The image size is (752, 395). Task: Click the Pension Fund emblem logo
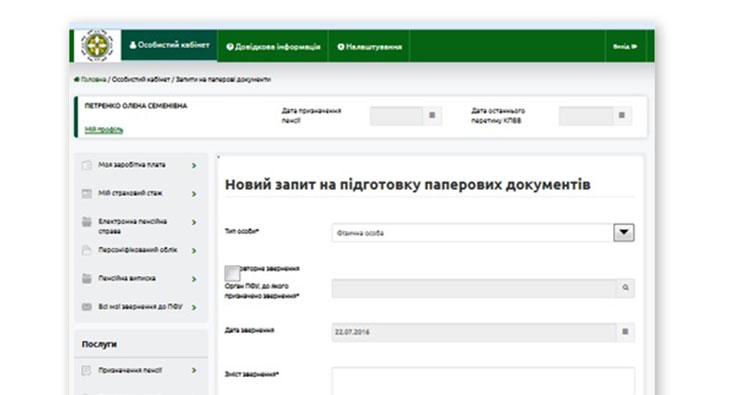pyautogui.click(x=97, y=46)
